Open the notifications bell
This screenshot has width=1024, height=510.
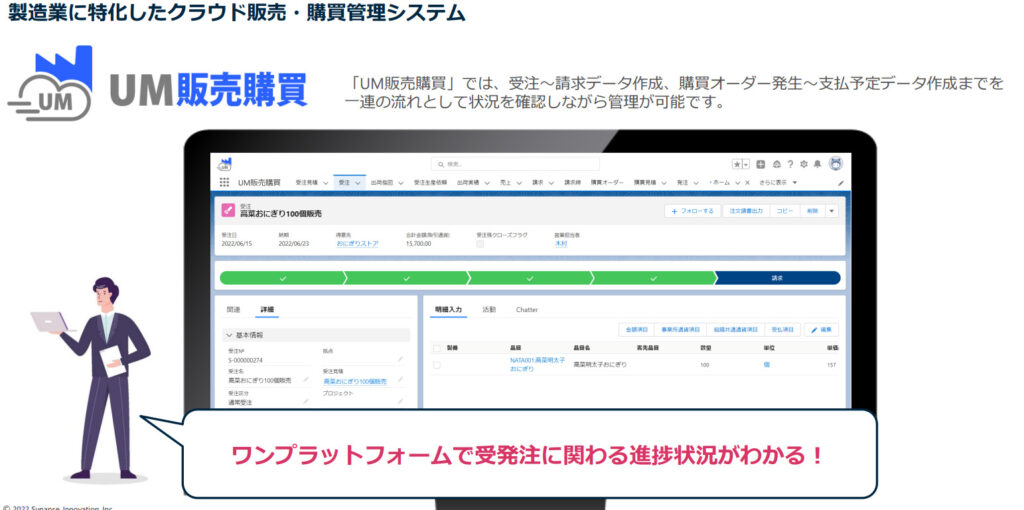click(x=818, y=165)
